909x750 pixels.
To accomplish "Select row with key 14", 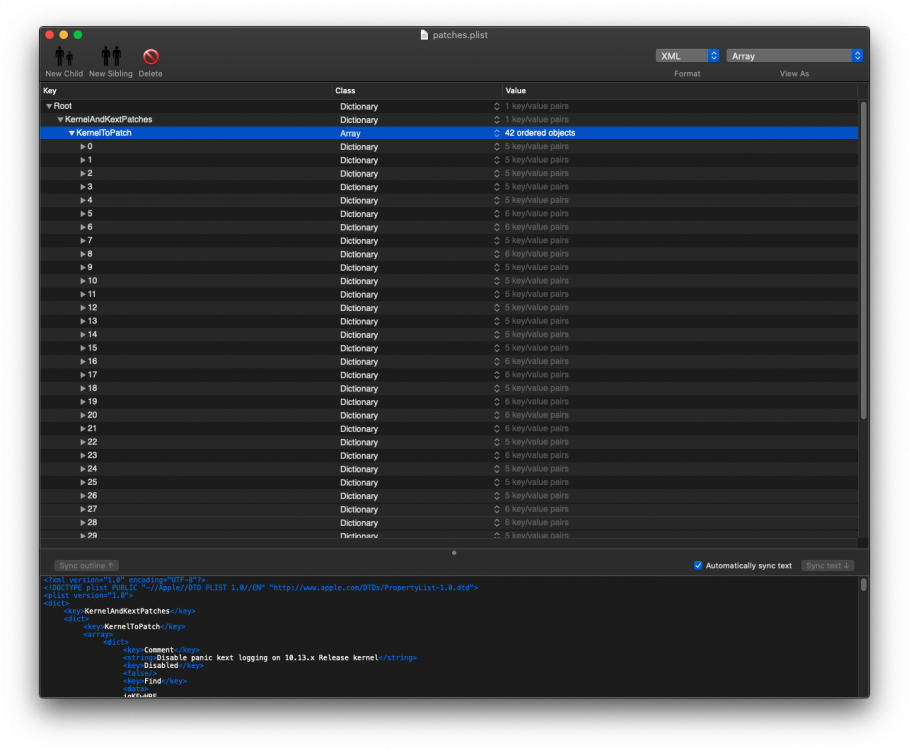I will [449, 334].
